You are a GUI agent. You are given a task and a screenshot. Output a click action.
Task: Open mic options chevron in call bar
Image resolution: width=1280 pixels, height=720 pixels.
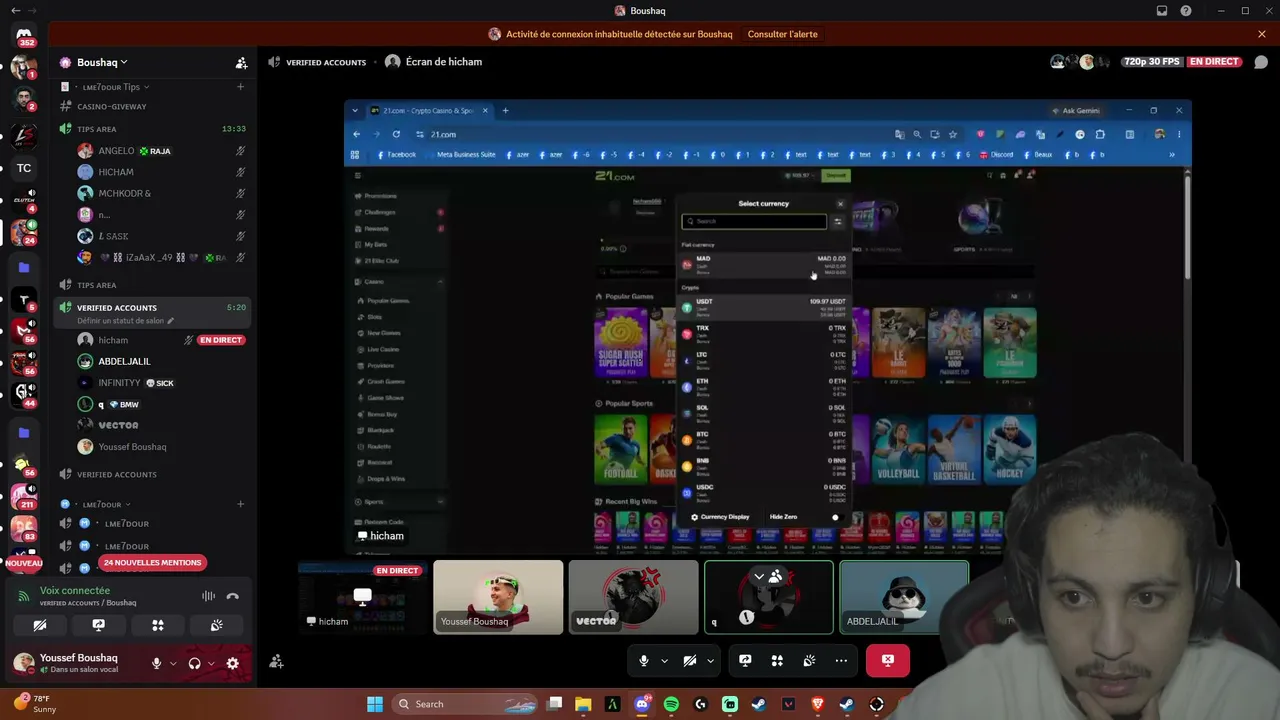tap(663, 660)
